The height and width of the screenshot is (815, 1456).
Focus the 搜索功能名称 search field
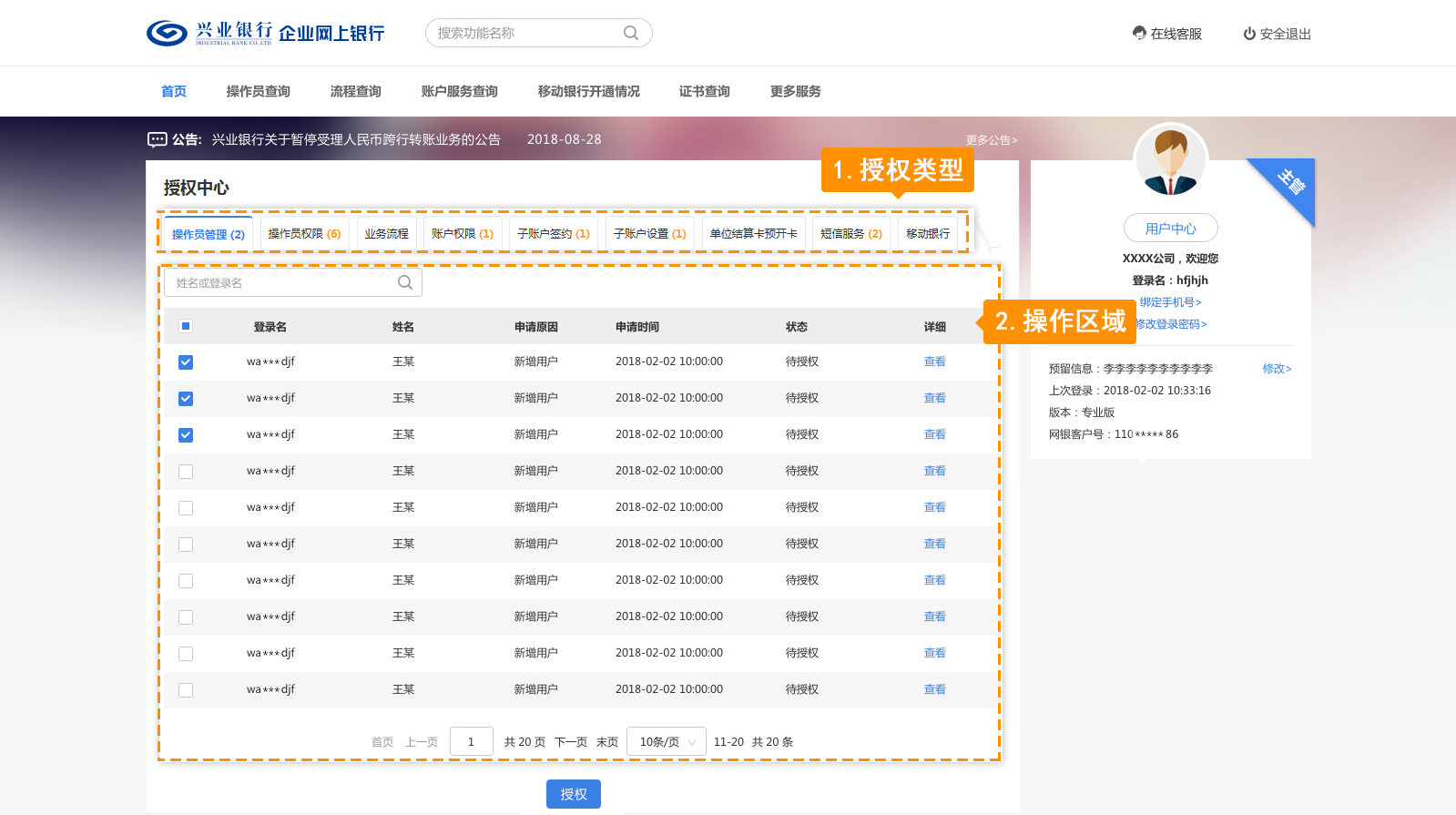tap(539, 33)
